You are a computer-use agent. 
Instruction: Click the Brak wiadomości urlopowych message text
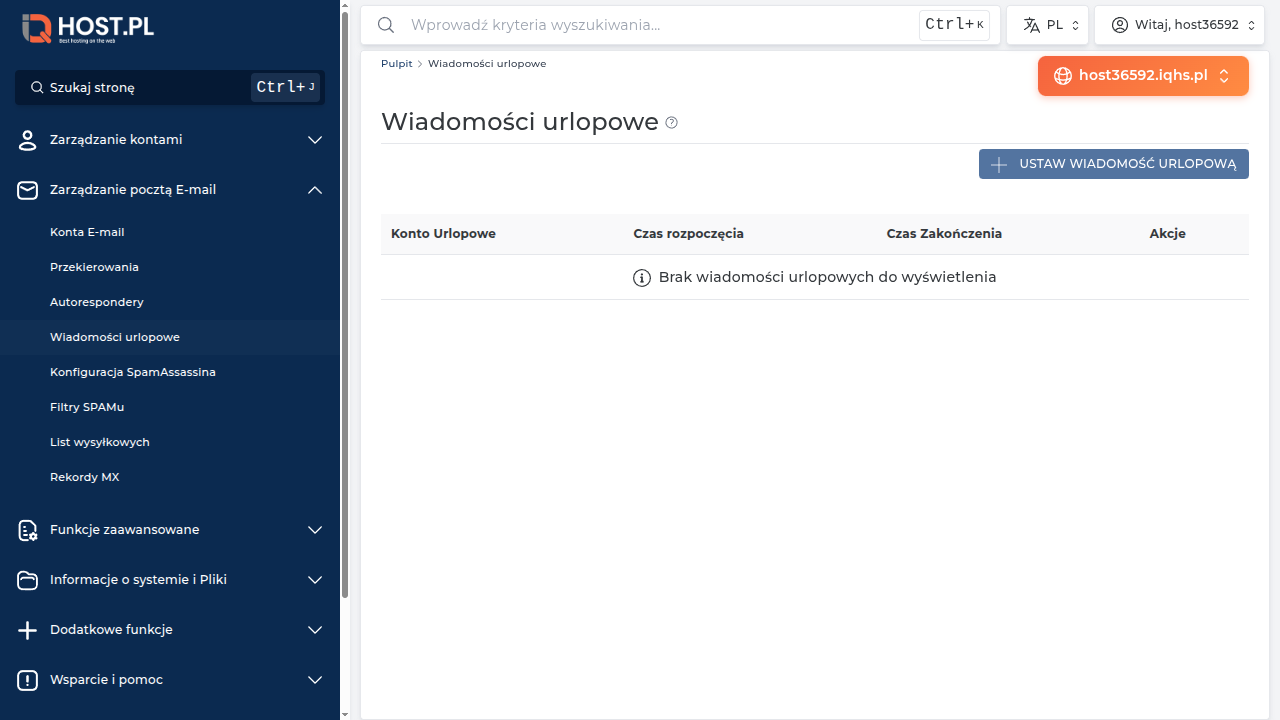827,277
